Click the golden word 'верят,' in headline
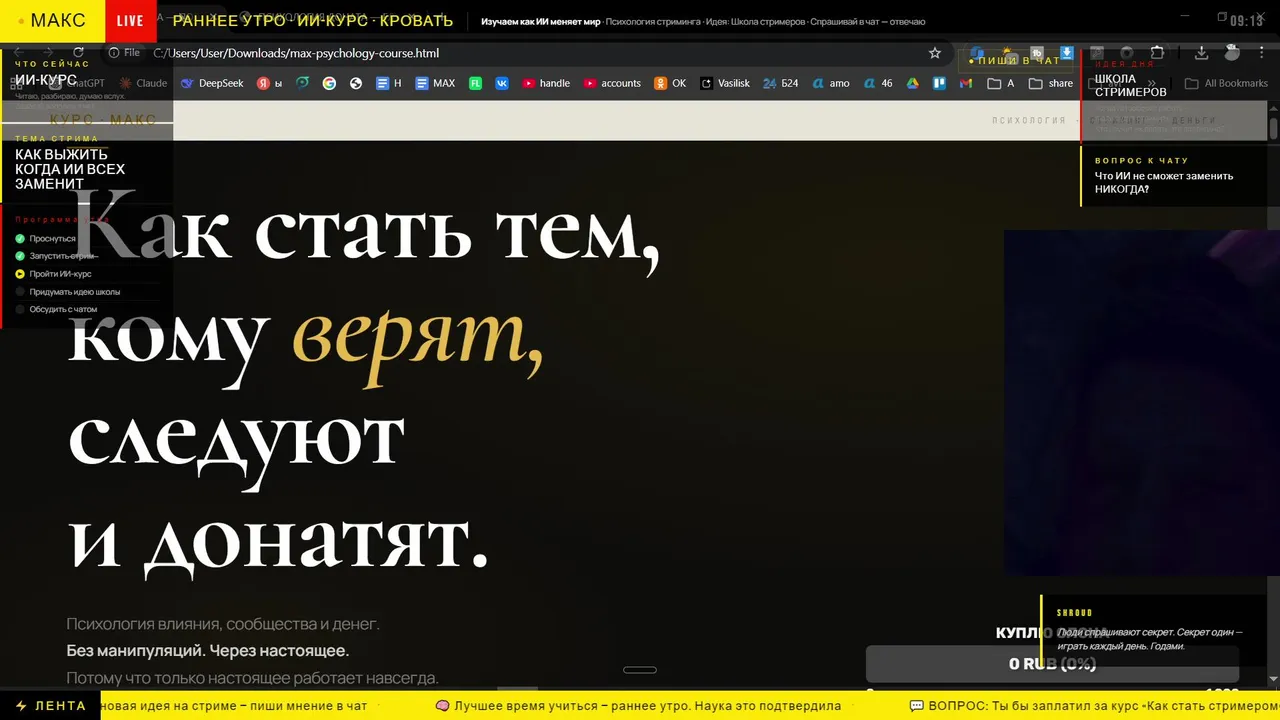1280x720 pixels. pyautogui.click(x=418, y=338)
